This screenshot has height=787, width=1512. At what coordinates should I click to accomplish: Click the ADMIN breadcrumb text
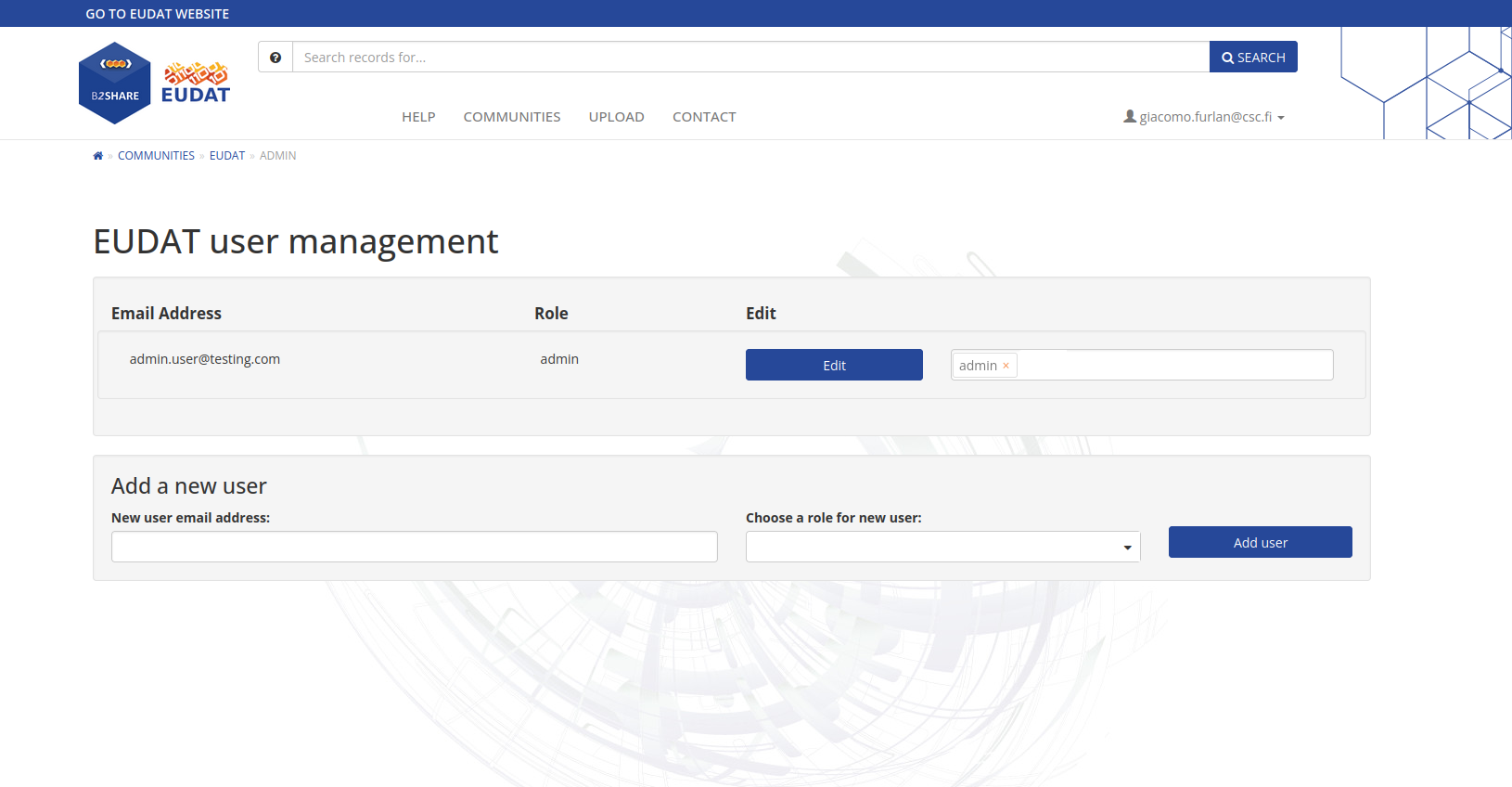tap(278, 156)
